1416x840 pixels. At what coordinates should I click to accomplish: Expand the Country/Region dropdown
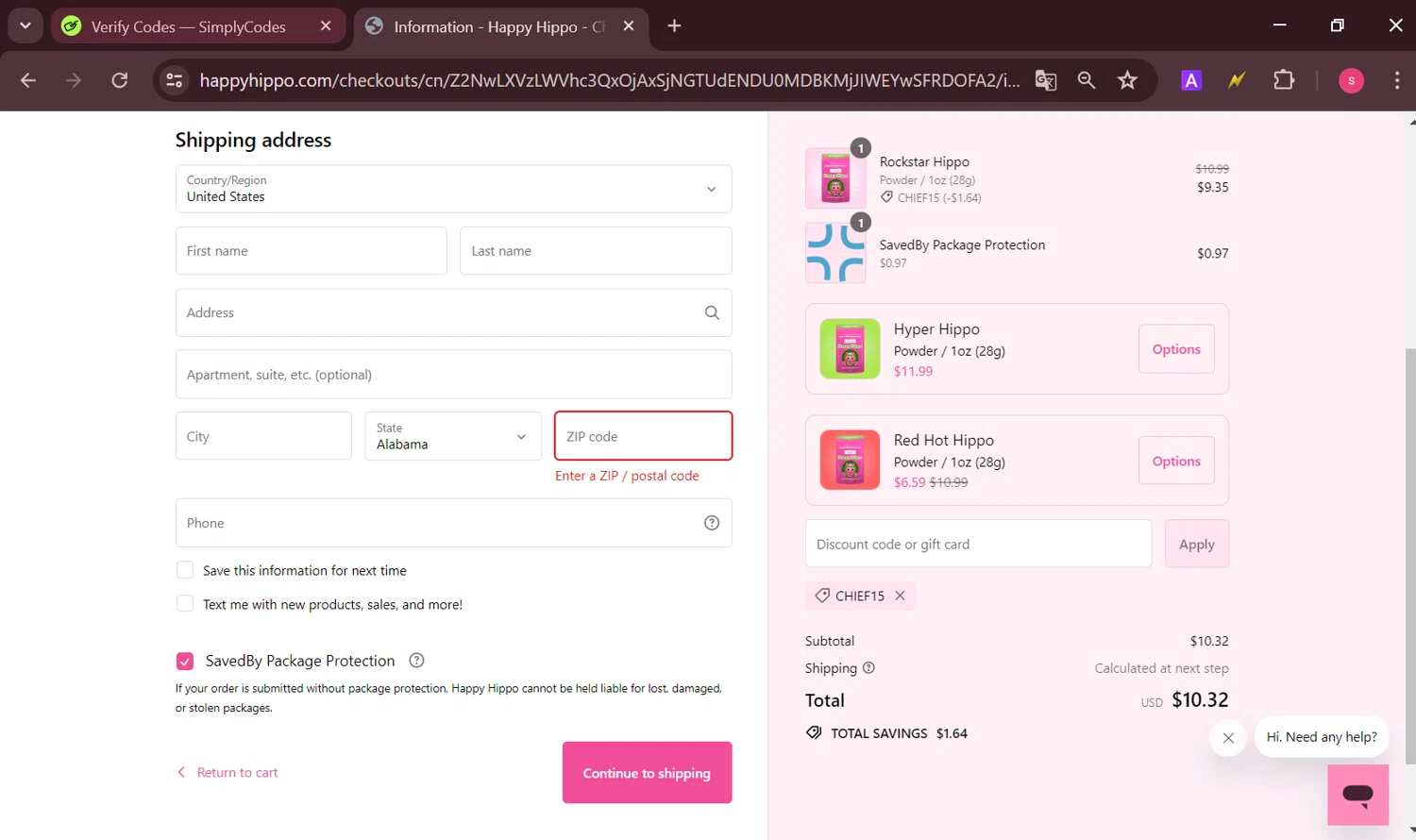point(453,189)
